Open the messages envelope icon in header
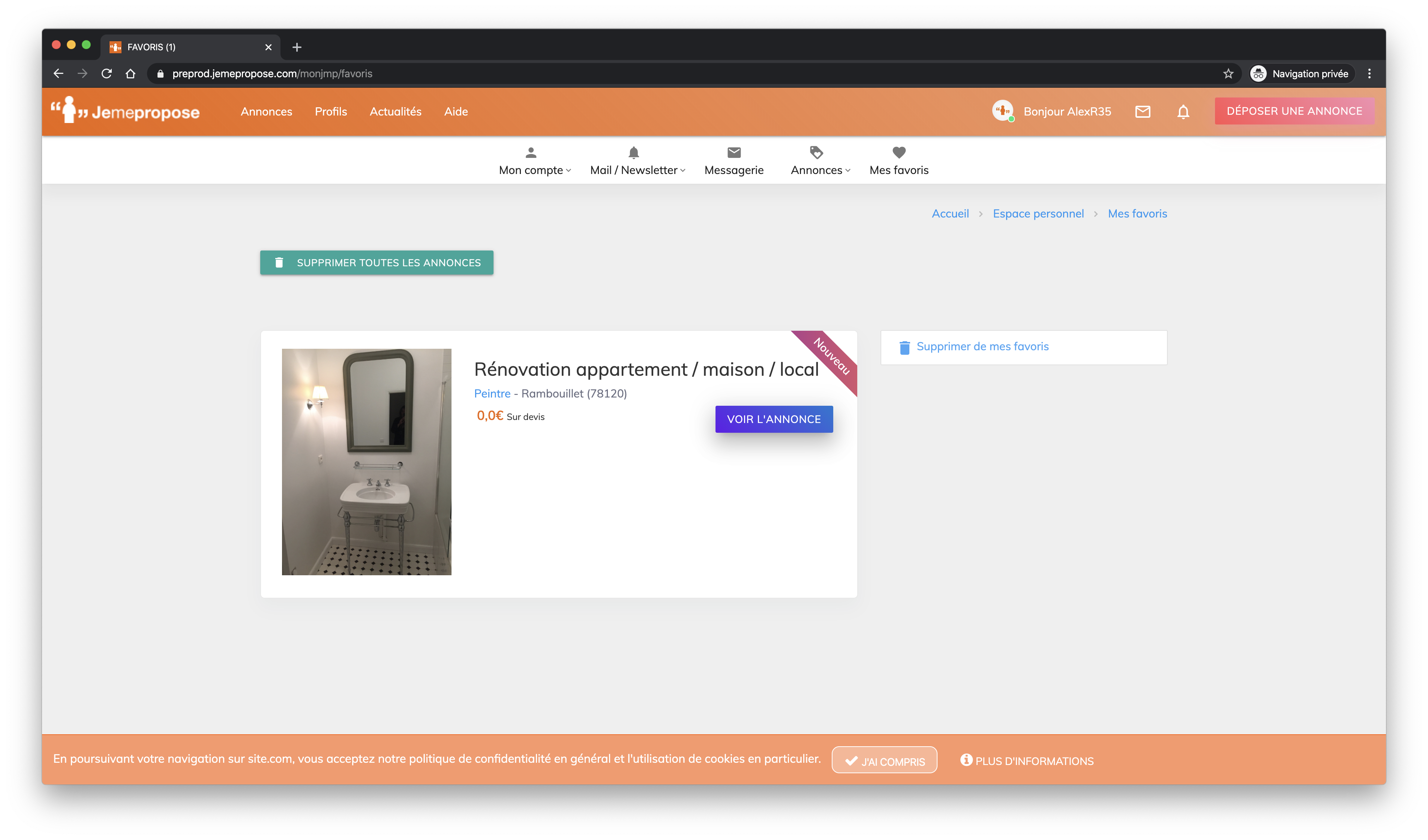Screen dimensions: 1428x840 (1142, 112)
